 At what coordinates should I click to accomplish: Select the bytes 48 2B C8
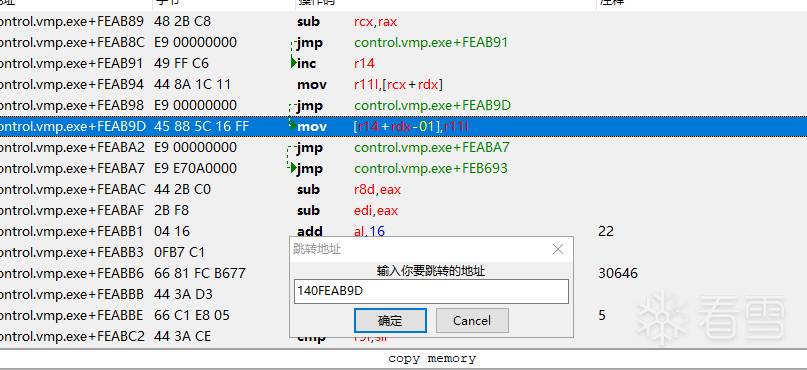(x=182, y=22)
